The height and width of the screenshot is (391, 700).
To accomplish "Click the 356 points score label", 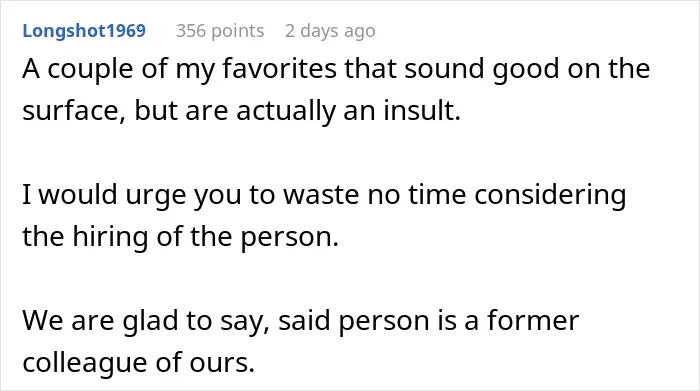I will pos(220,31).
